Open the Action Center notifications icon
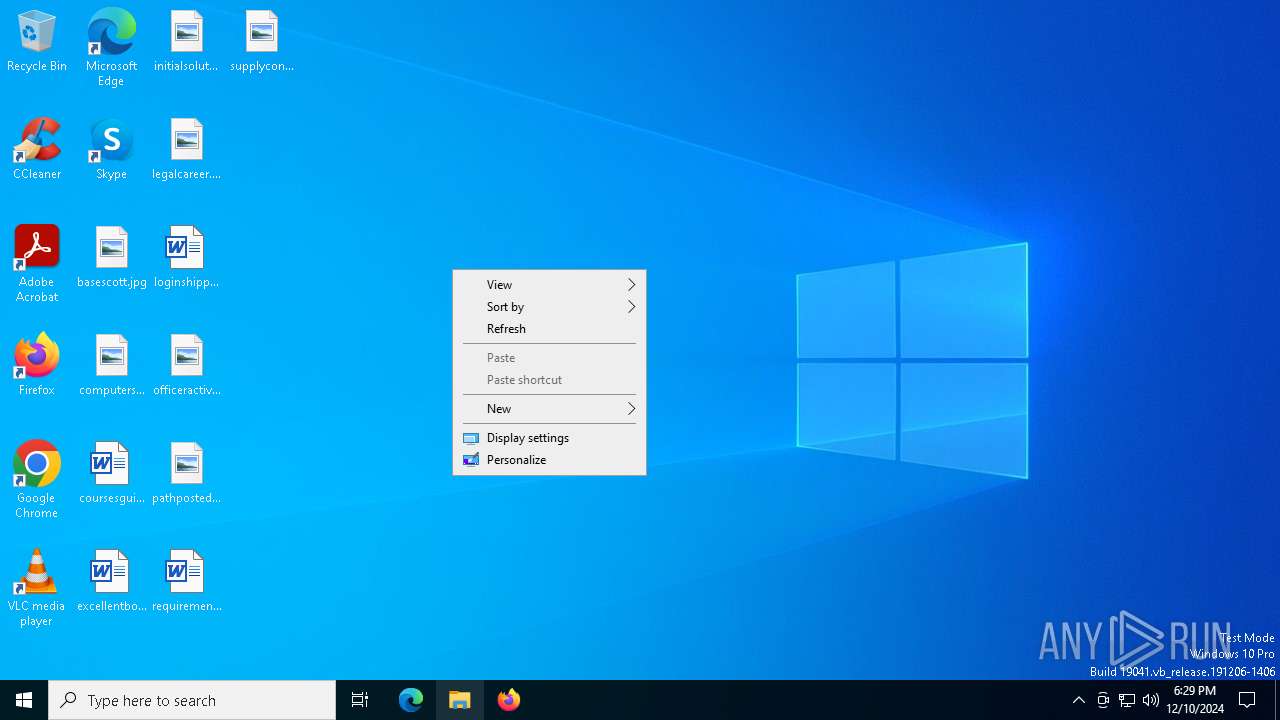The image size is (1280, 720). tap(1248, 700)
